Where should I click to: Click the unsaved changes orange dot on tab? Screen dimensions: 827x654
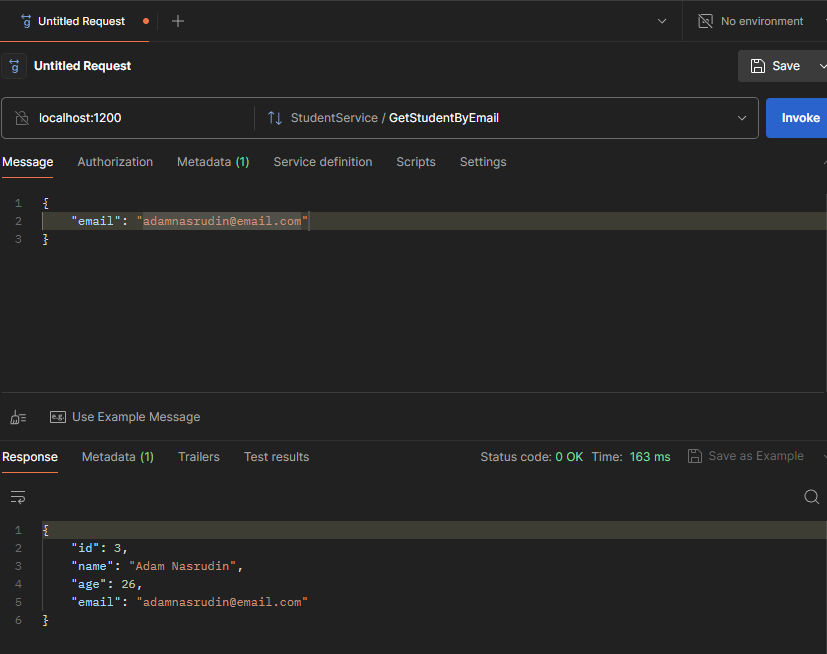tap(146, 21)
